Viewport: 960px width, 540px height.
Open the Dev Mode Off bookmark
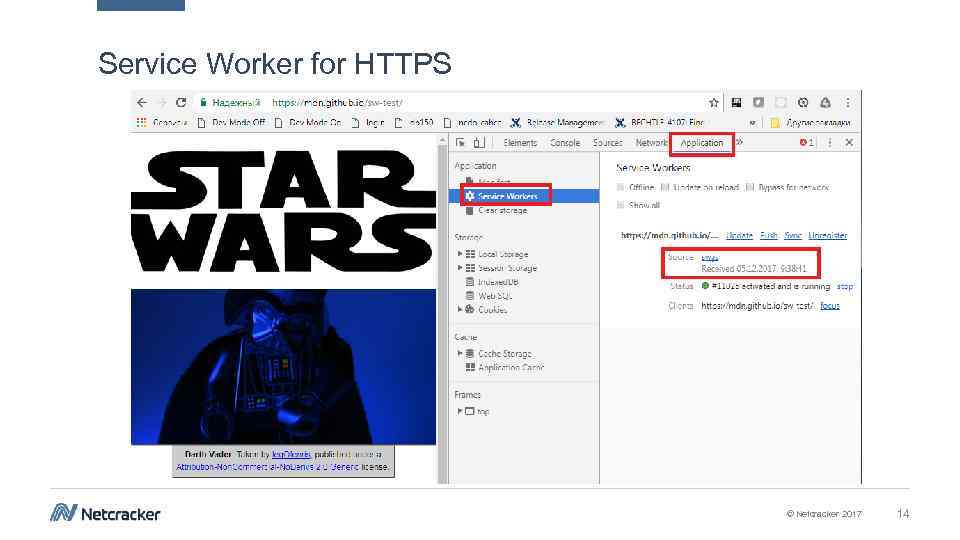tap(232, 122)
